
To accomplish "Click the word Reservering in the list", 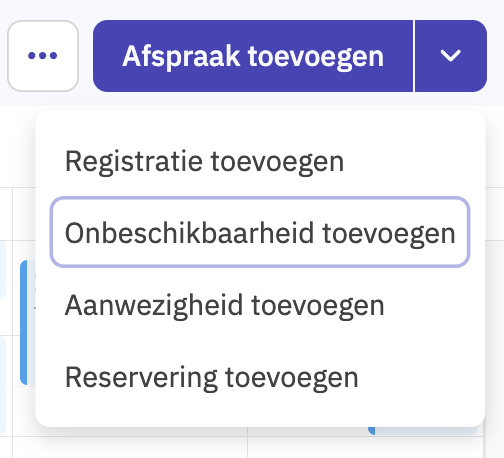I will [141, 377].
